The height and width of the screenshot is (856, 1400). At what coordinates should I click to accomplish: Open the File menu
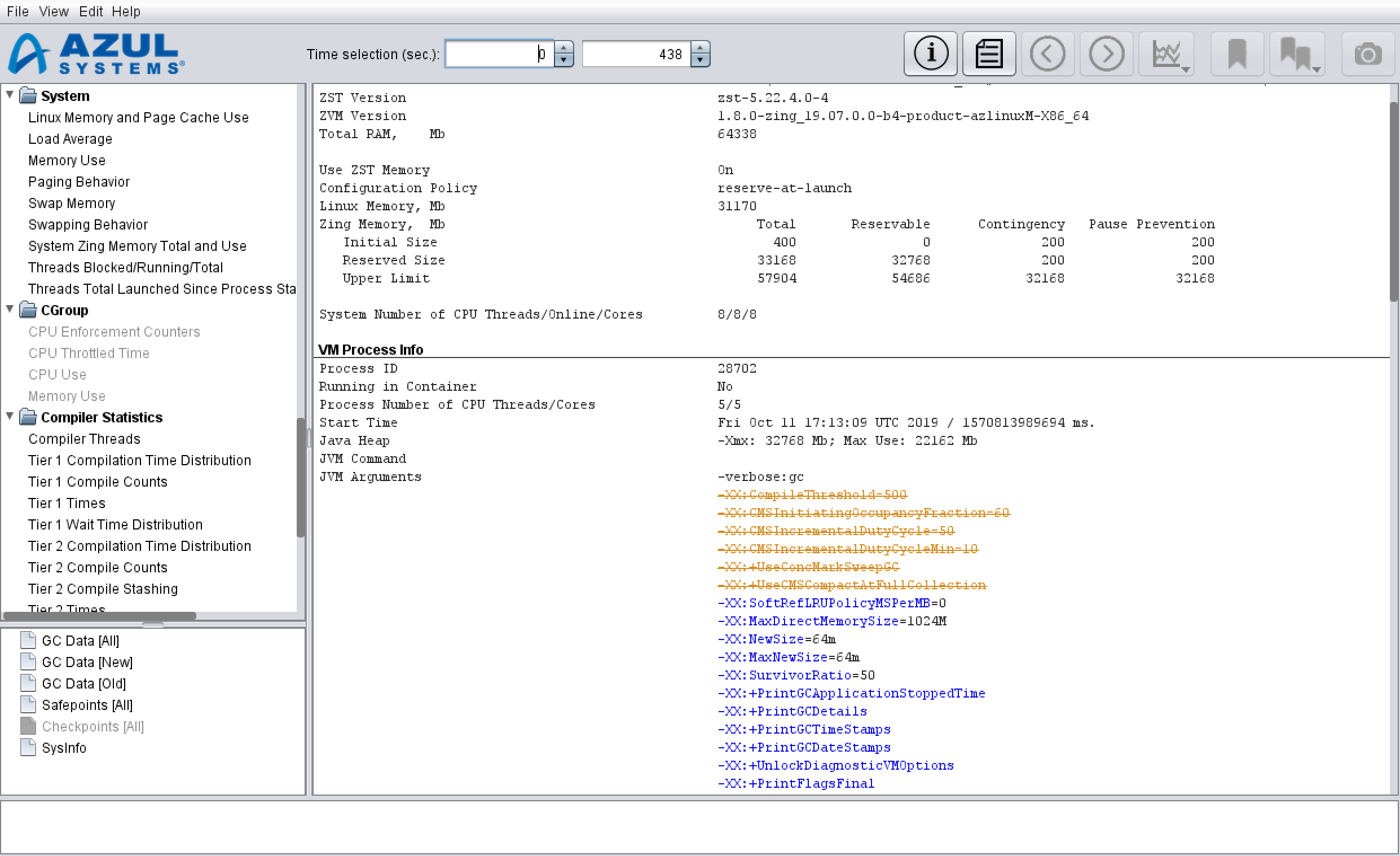tap(16, 11)
